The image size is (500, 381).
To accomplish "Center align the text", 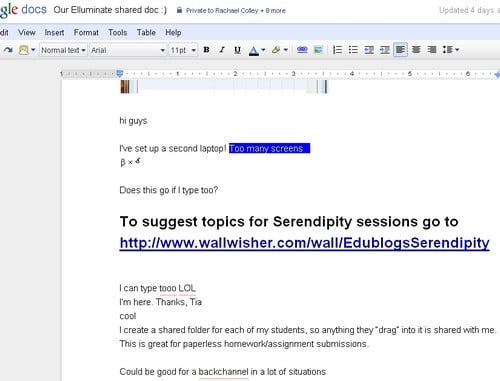I will pos(416,50).
